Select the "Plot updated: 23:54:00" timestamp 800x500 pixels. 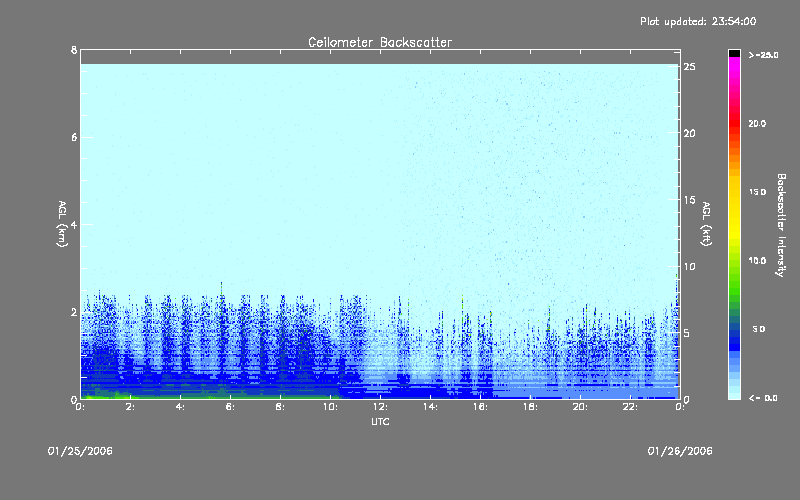pyautogui.click(x=698, y=21)
